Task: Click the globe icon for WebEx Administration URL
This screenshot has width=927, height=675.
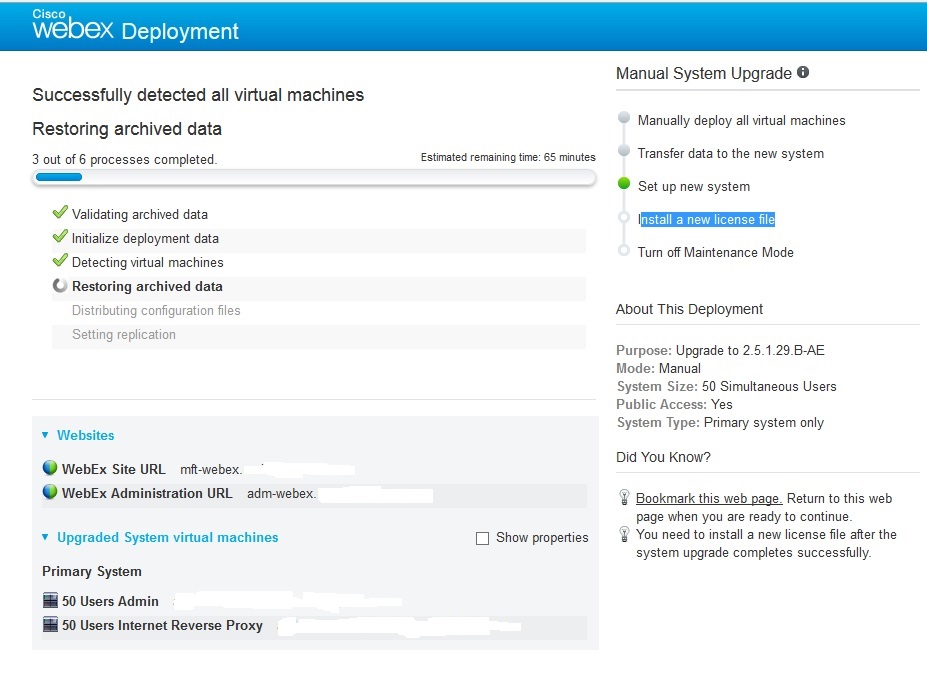Action: tap(50, 491)
